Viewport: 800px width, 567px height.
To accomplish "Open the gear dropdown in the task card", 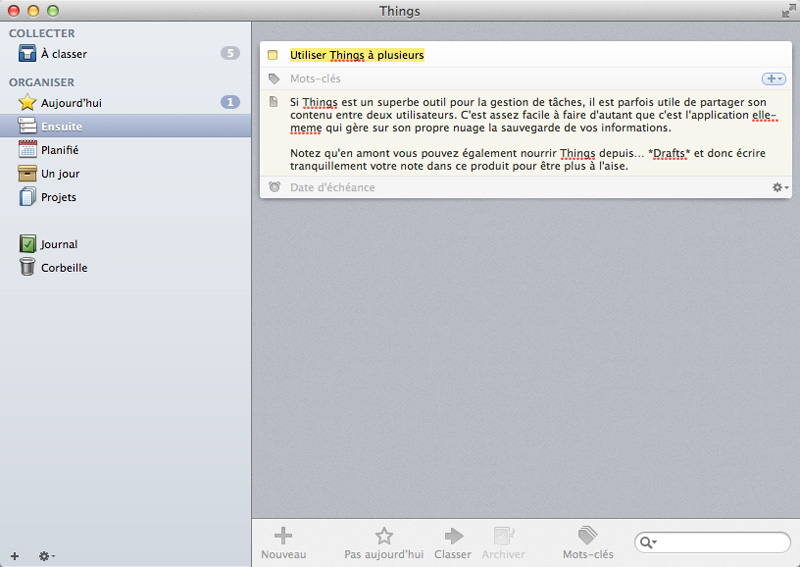I will coord(780,187).
